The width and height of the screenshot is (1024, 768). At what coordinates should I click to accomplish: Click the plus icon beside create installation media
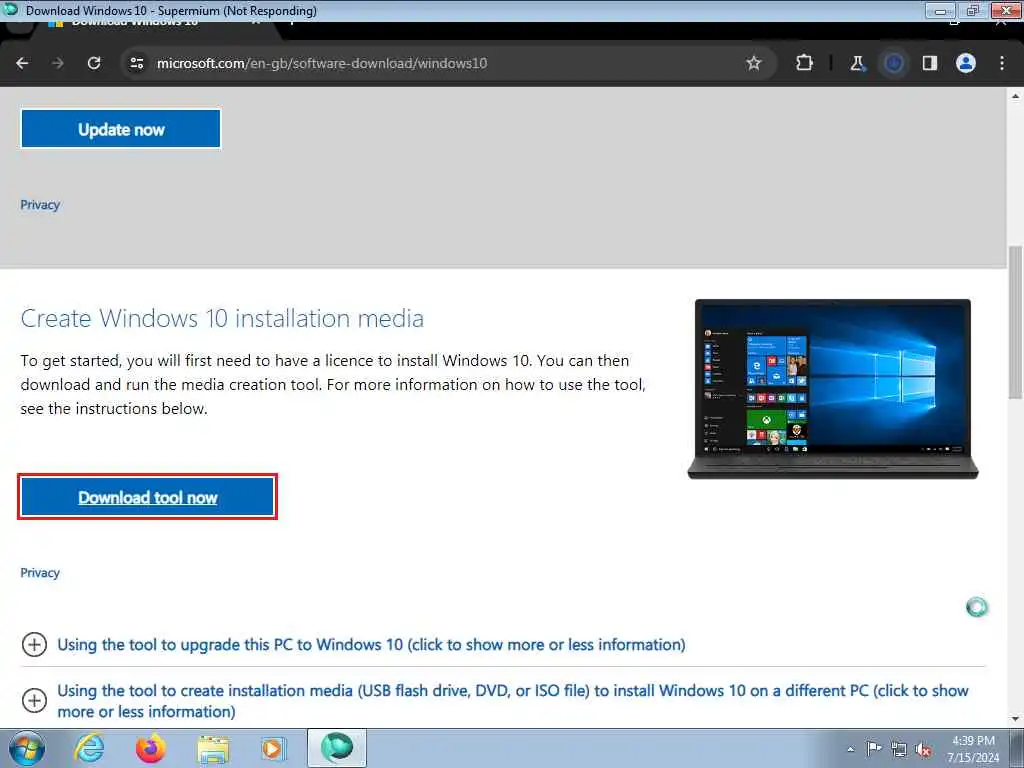point(34,701)
